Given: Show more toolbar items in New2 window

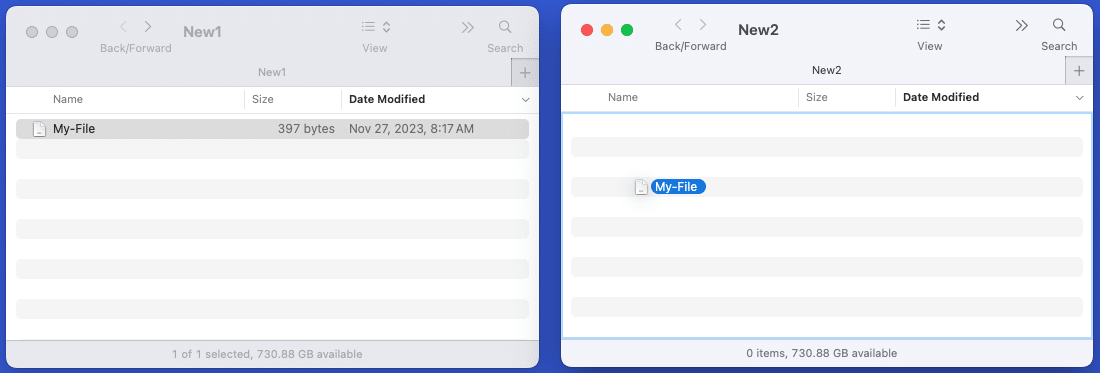Looking at the screenshot, I should coord(1021,25).
